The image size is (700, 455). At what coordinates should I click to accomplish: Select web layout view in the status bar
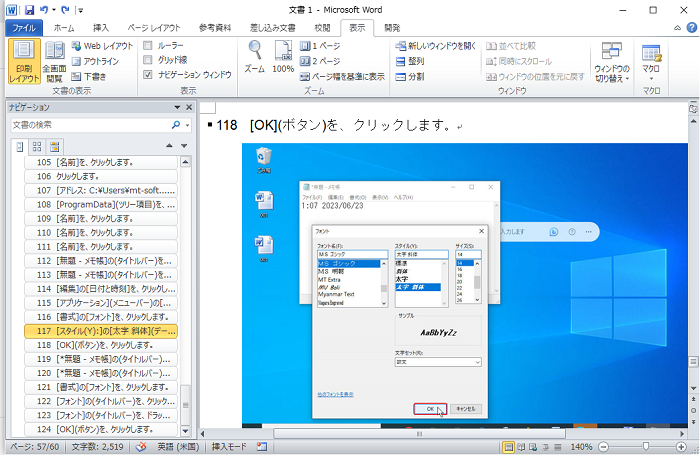[x=533, y=447]
